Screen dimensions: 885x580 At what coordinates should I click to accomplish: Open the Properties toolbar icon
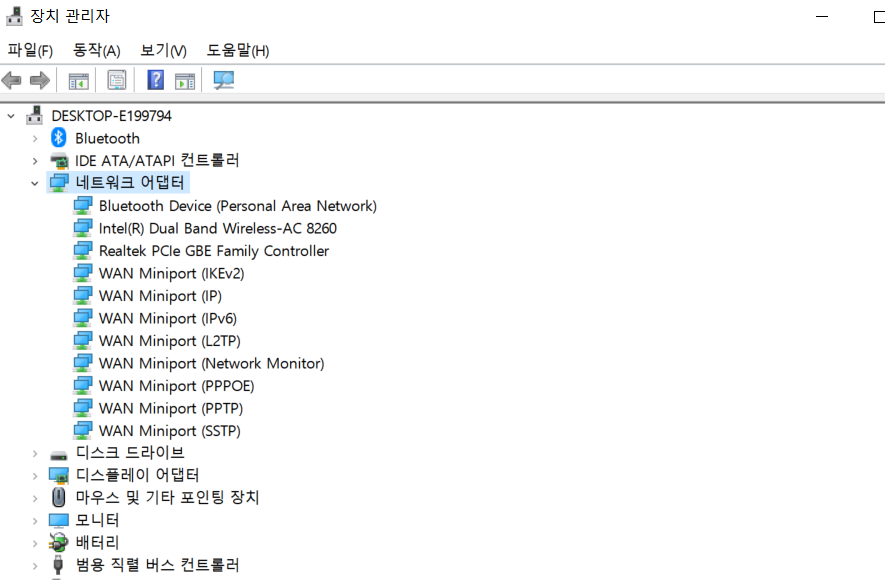click(x=117, y=80)
